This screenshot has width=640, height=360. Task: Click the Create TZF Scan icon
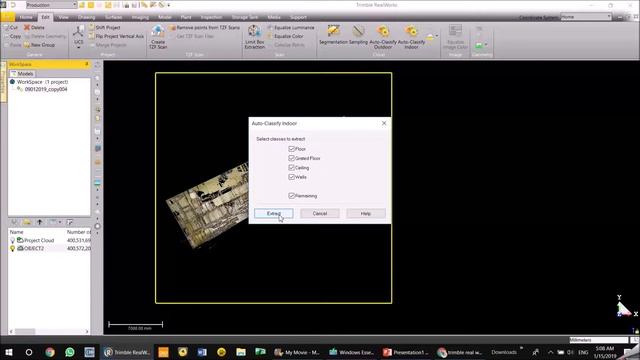click(158, 31)
